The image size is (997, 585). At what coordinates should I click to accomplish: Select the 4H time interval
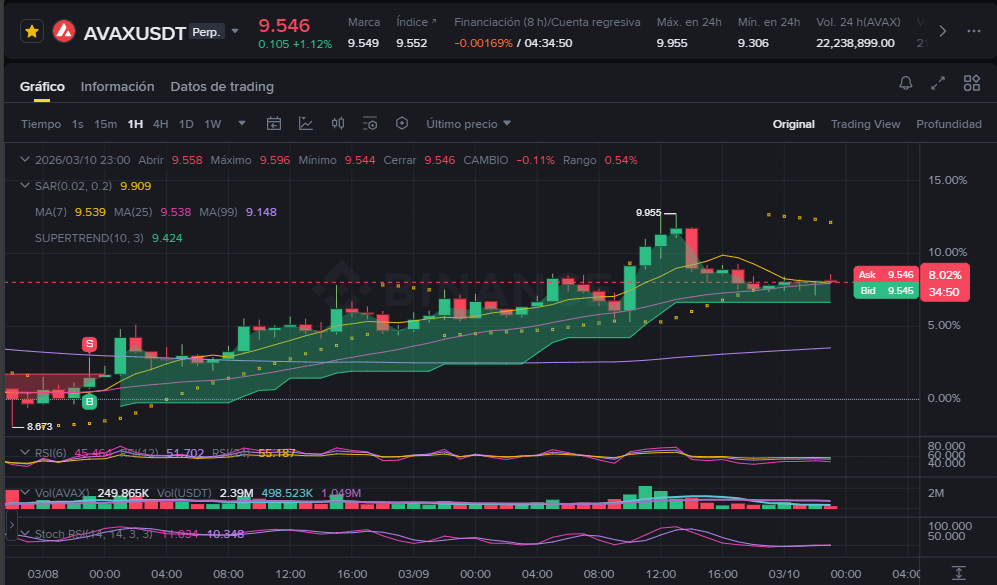160,124
